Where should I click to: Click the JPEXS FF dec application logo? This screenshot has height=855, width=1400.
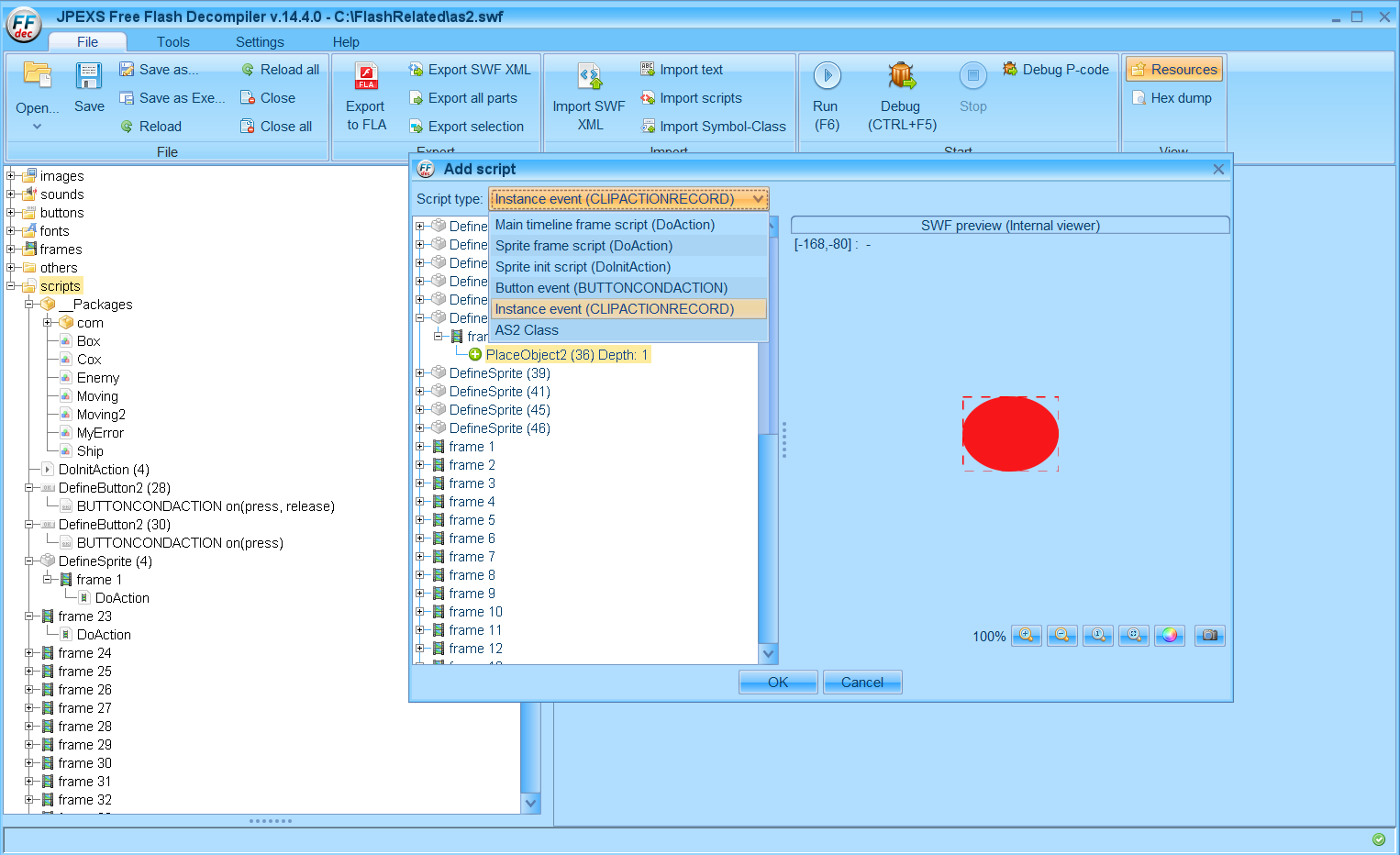point(24,24)
